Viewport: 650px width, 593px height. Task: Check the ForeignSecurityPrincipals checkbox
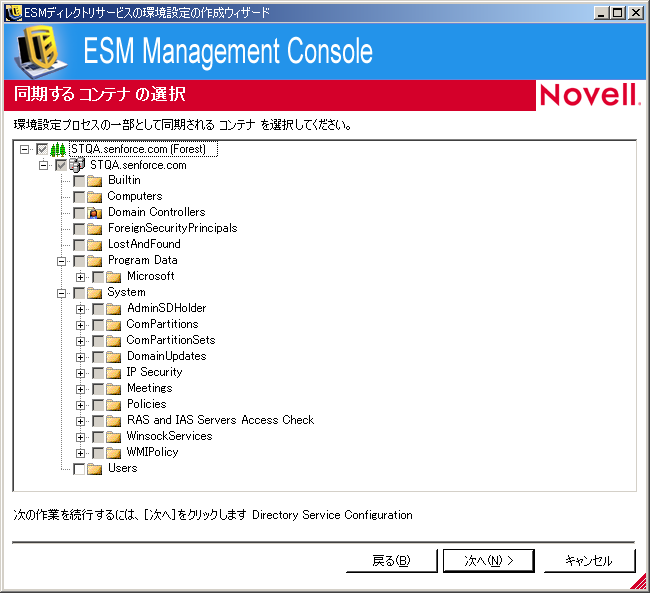click(79, 229)
